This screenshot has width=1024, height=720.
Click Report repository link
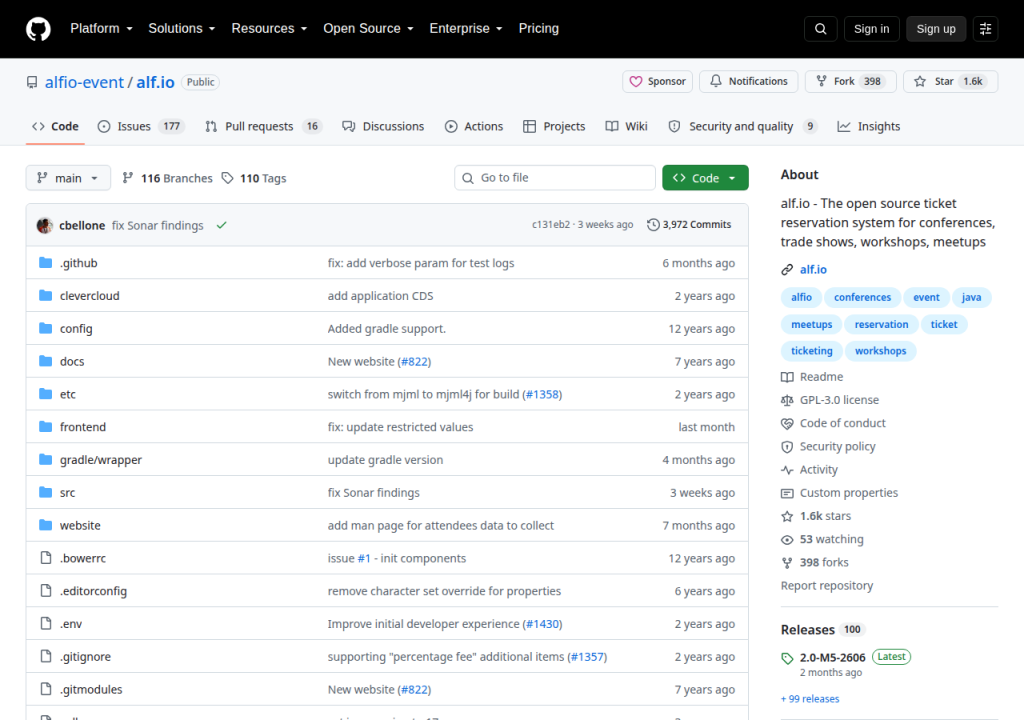[827, 585]
